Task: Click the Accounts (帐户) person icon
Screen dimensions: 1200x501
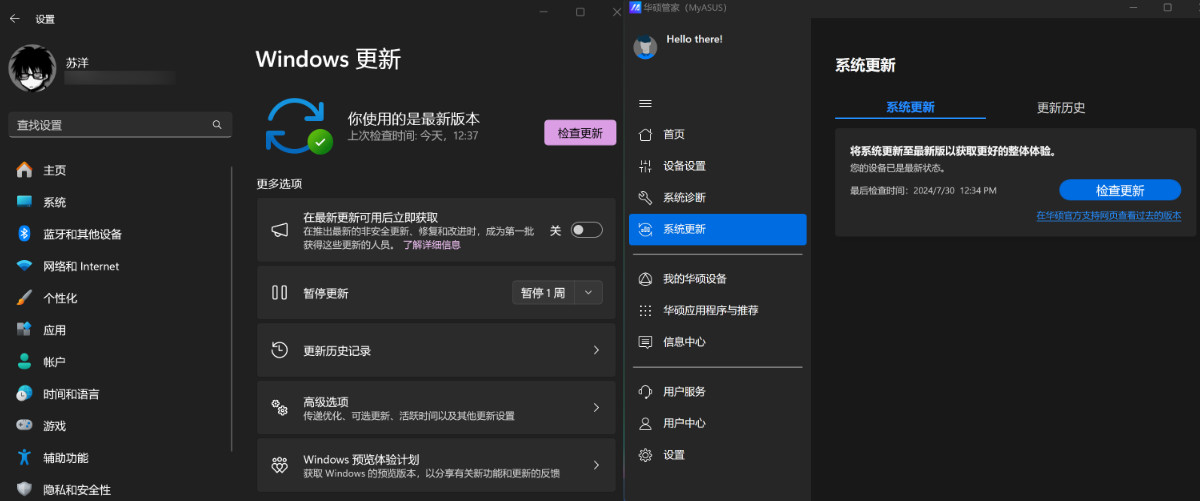Action: tap(24, 362)
